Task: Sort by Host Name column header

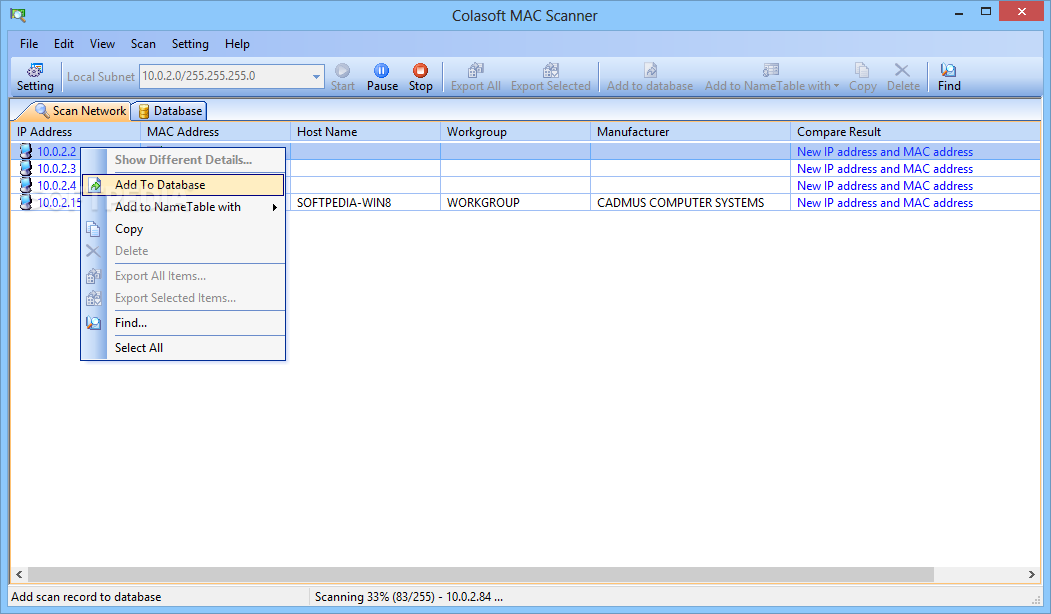Action: tap(365, 132)
